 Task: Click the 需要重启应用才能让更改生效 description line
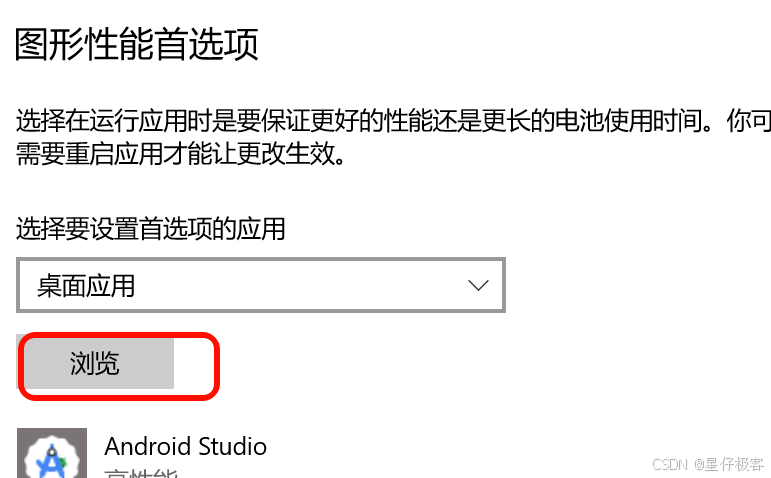[x=180, y=154]
